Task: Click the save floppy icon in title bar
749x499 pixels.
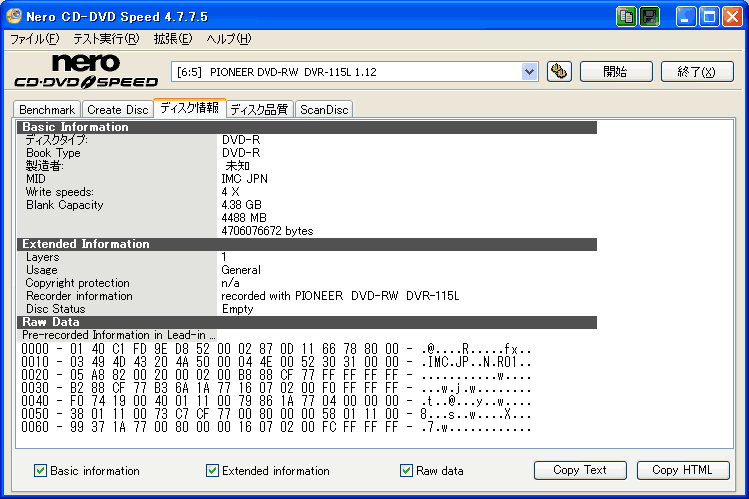Action: pyautogui.click(x=649, y=17)
